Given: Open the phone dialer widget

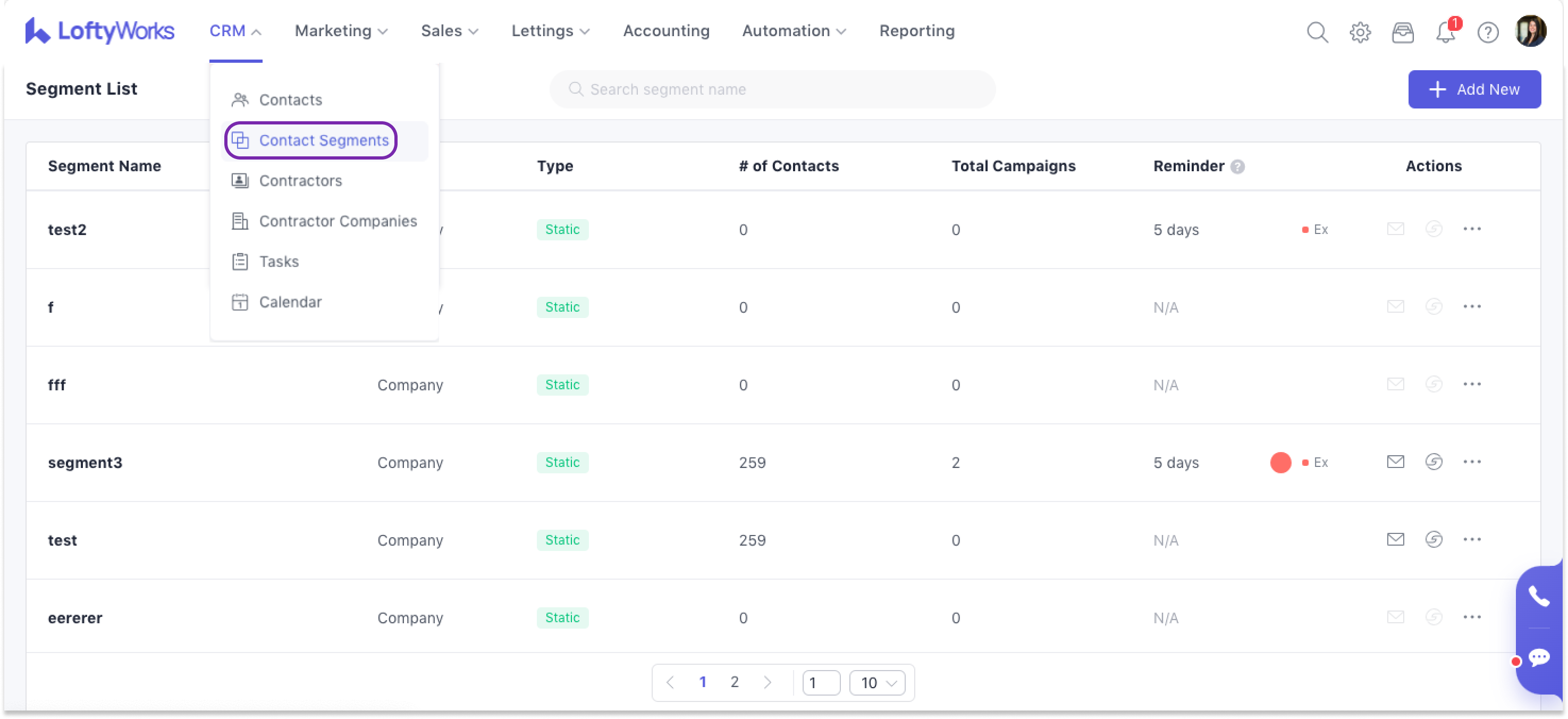Looking at the screenshot, I should (x=1538, y=597).
